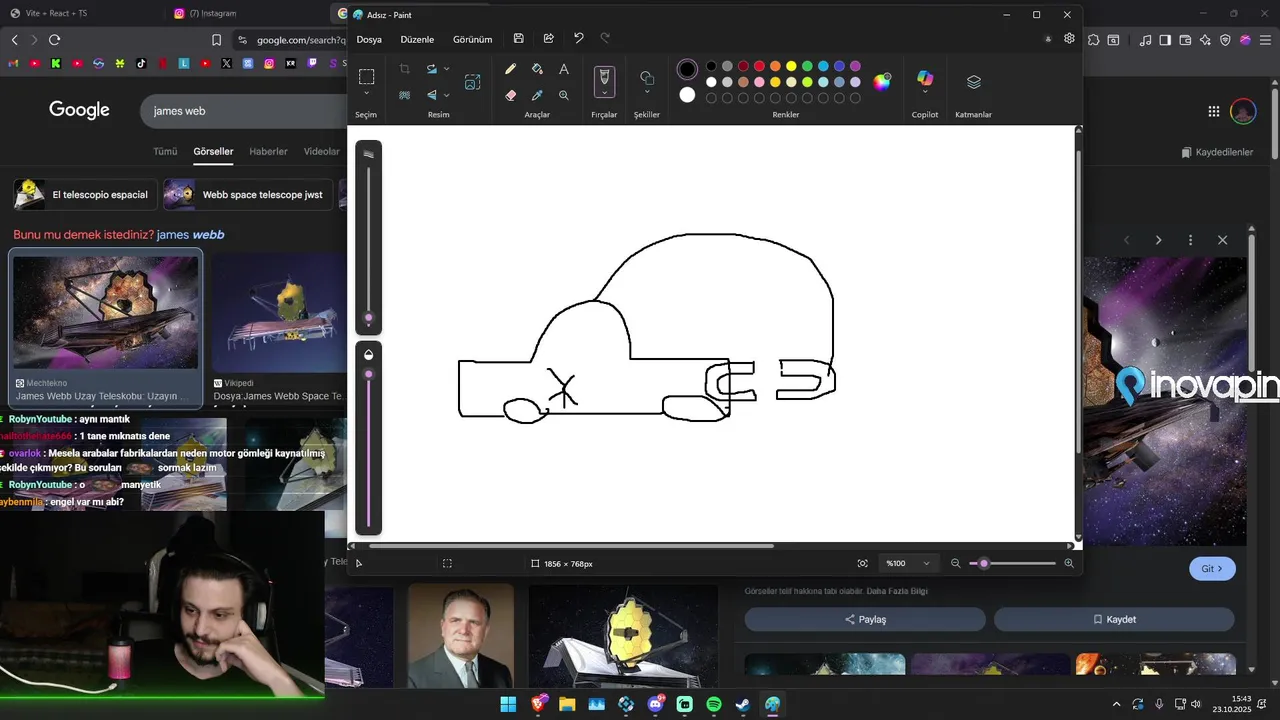Switch to Haberler tab in Google
Image resolution: width=1280 pixels, height=720 pixels.
coord(268,152)
